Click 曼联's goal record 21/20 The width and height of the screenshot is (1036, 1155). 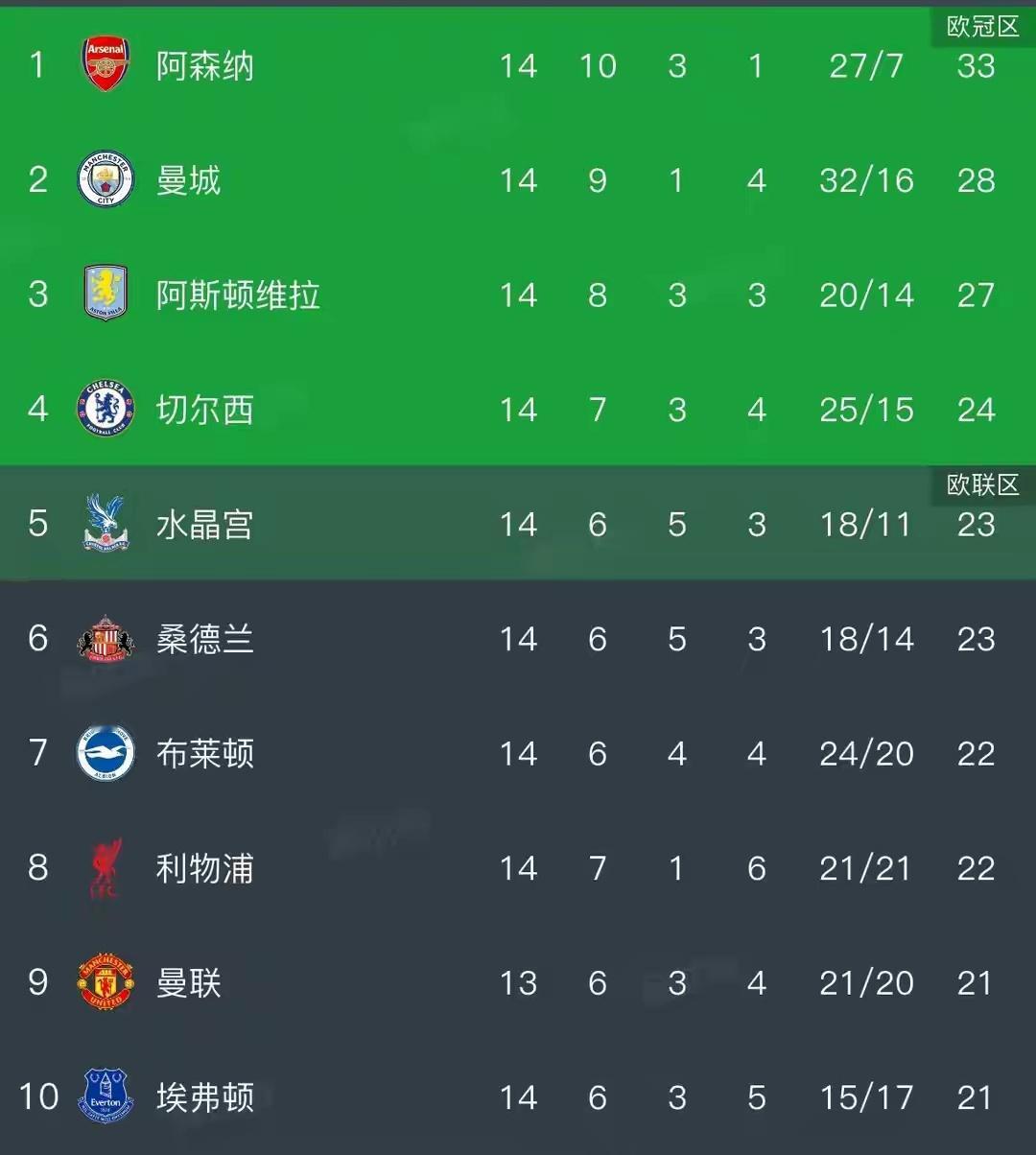pos(865,982)
